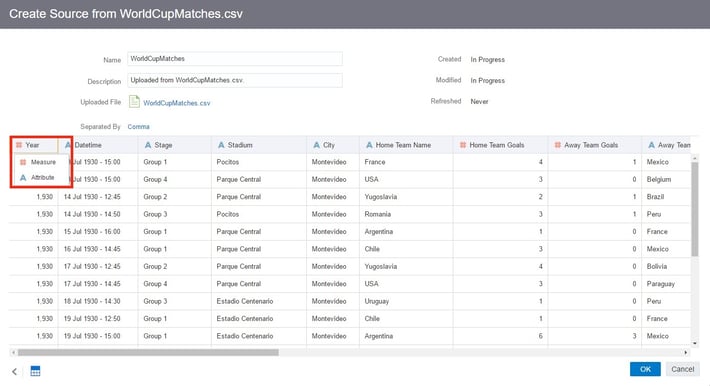Click the scroll-right arrow of the horizontal scrollbar

686,352
